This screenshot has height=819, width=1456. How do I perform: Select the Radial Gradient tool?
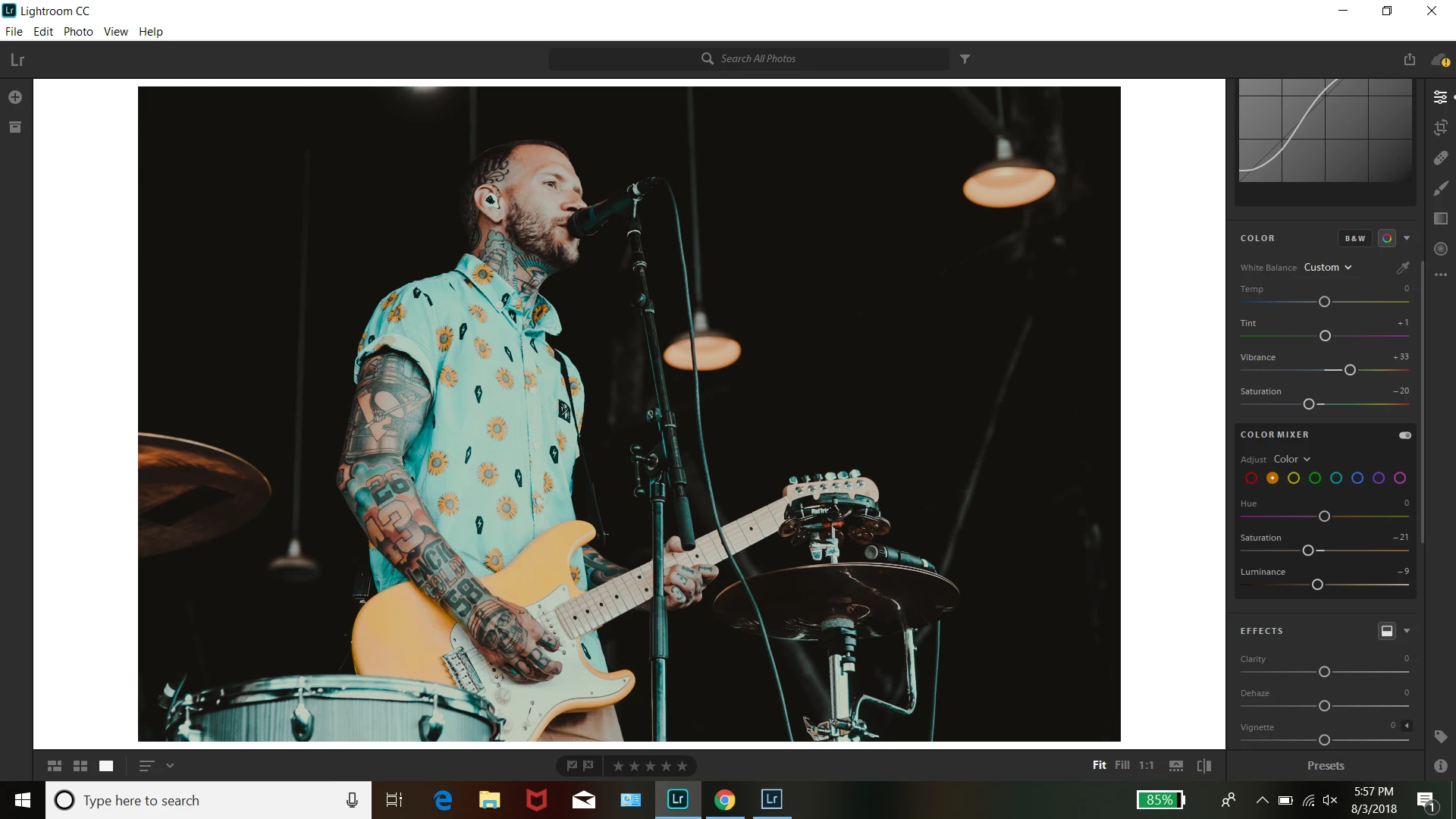click(x=1440, y=249)
